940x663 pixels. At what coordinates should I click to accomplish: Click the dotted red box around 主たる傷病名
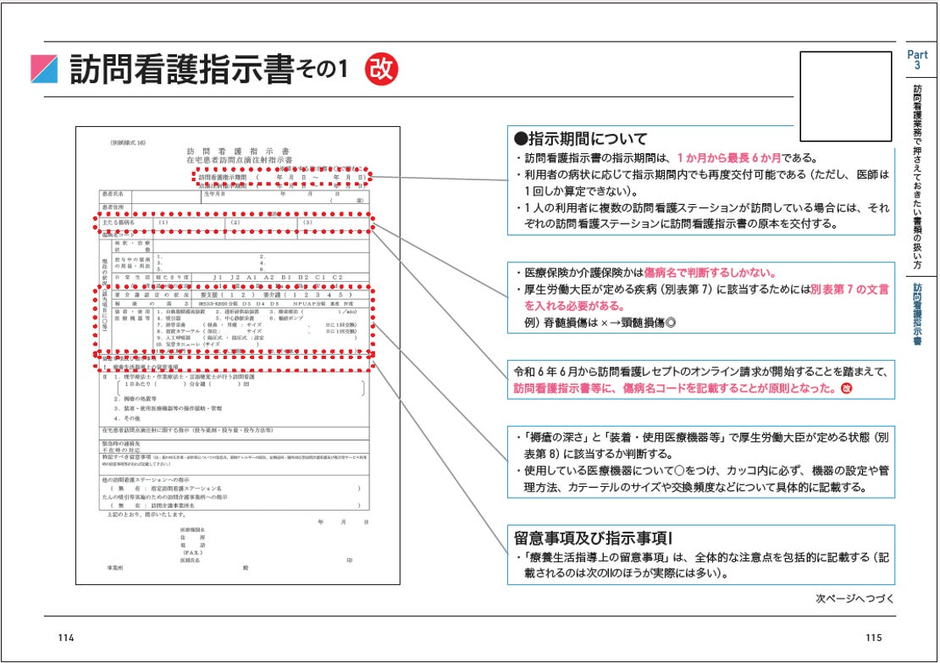[x=234, y=222]
